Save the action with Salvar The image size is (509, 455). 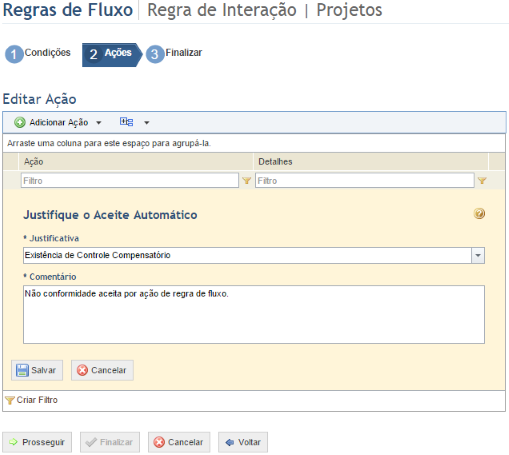37,370
